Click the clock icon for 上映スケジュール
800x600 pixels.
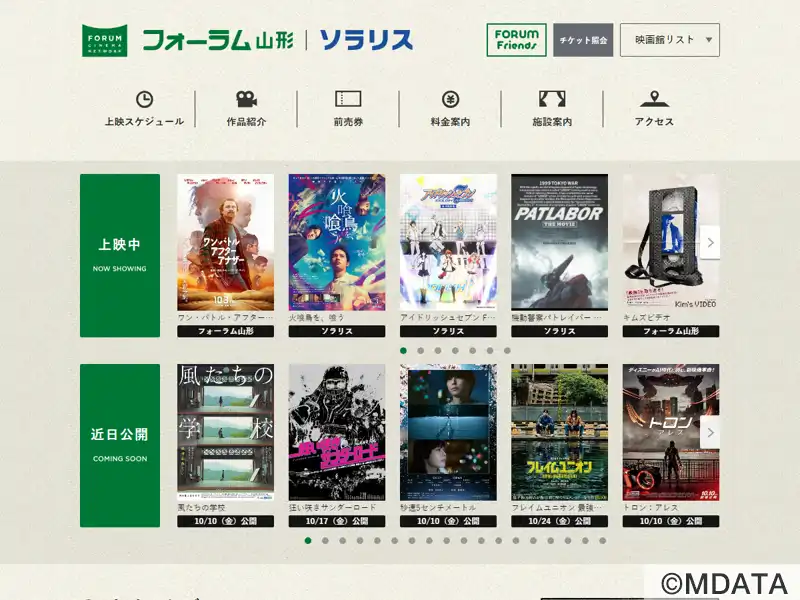pos(144,99)
